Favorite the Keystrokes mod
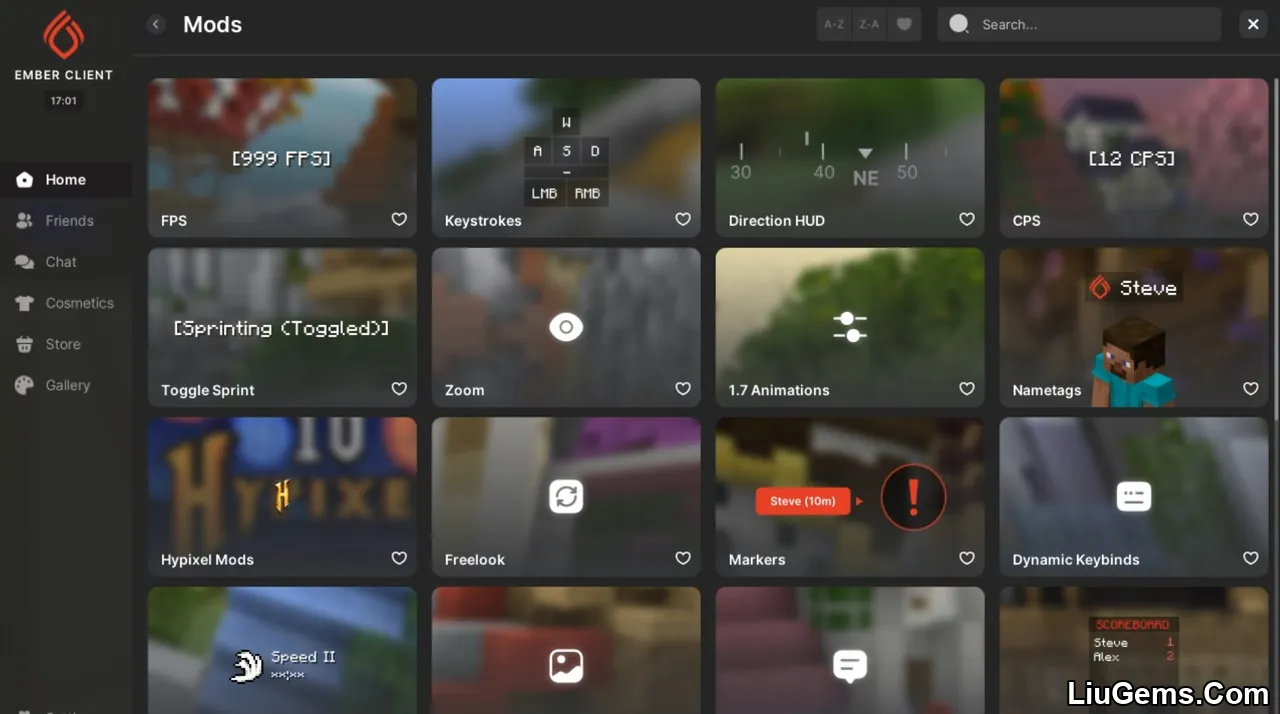The width and height of the screenshot is (1280, 714). (683, 219)
